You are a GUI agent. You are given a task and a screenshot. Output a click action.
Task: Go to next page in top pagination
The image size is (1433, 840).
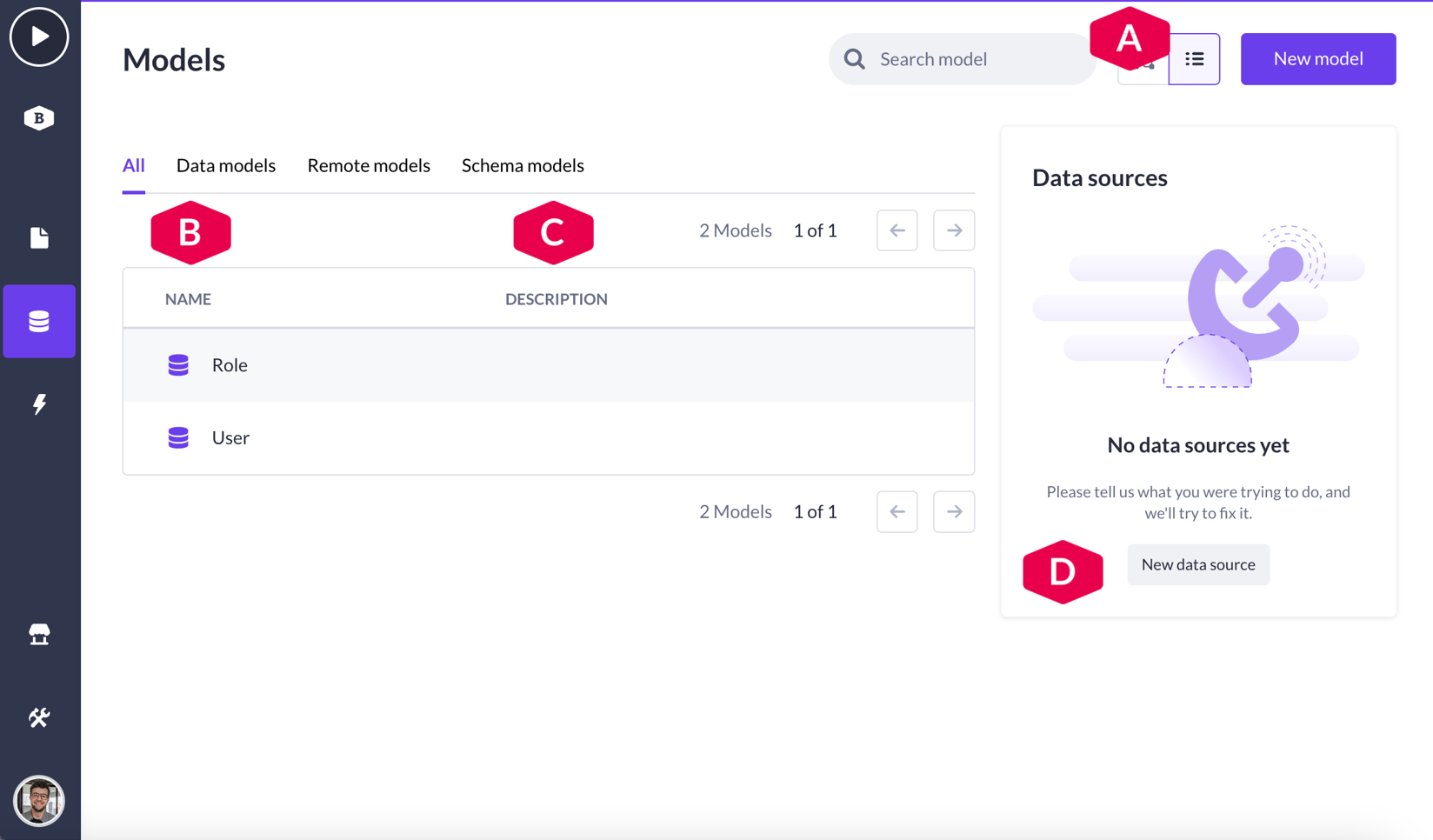[954, 230]
